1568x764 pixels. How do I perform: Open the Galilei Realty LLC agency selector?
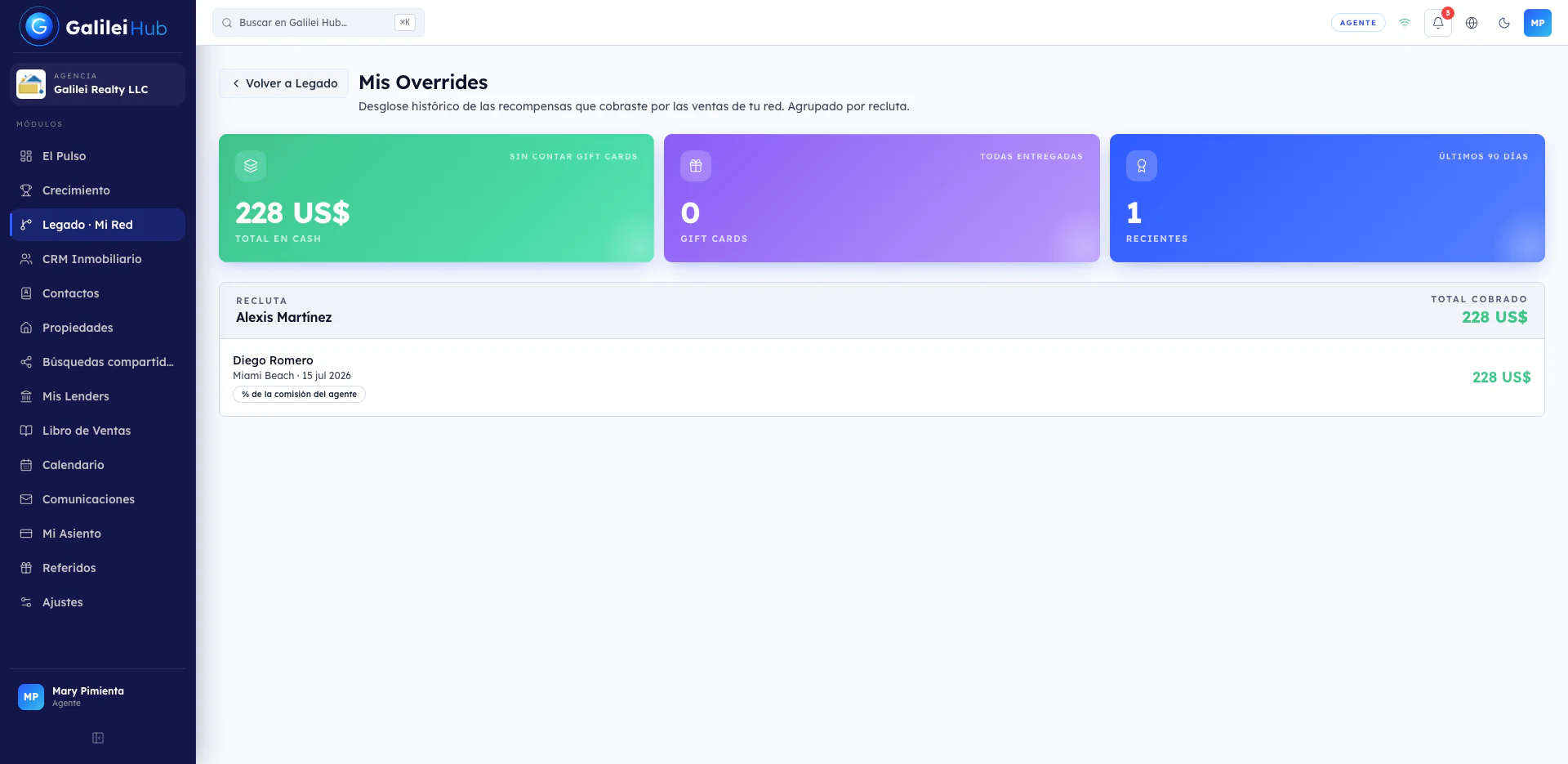click(97, 84)
